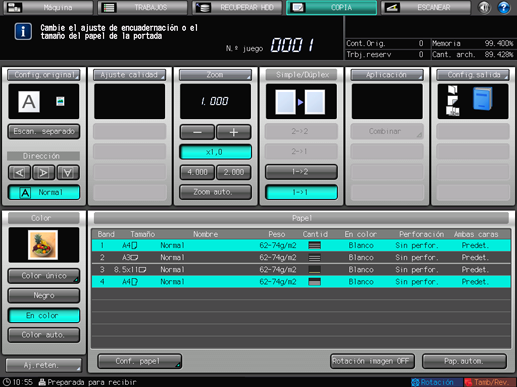Click the Tamb/Rev. status indicator

point(490,382)
